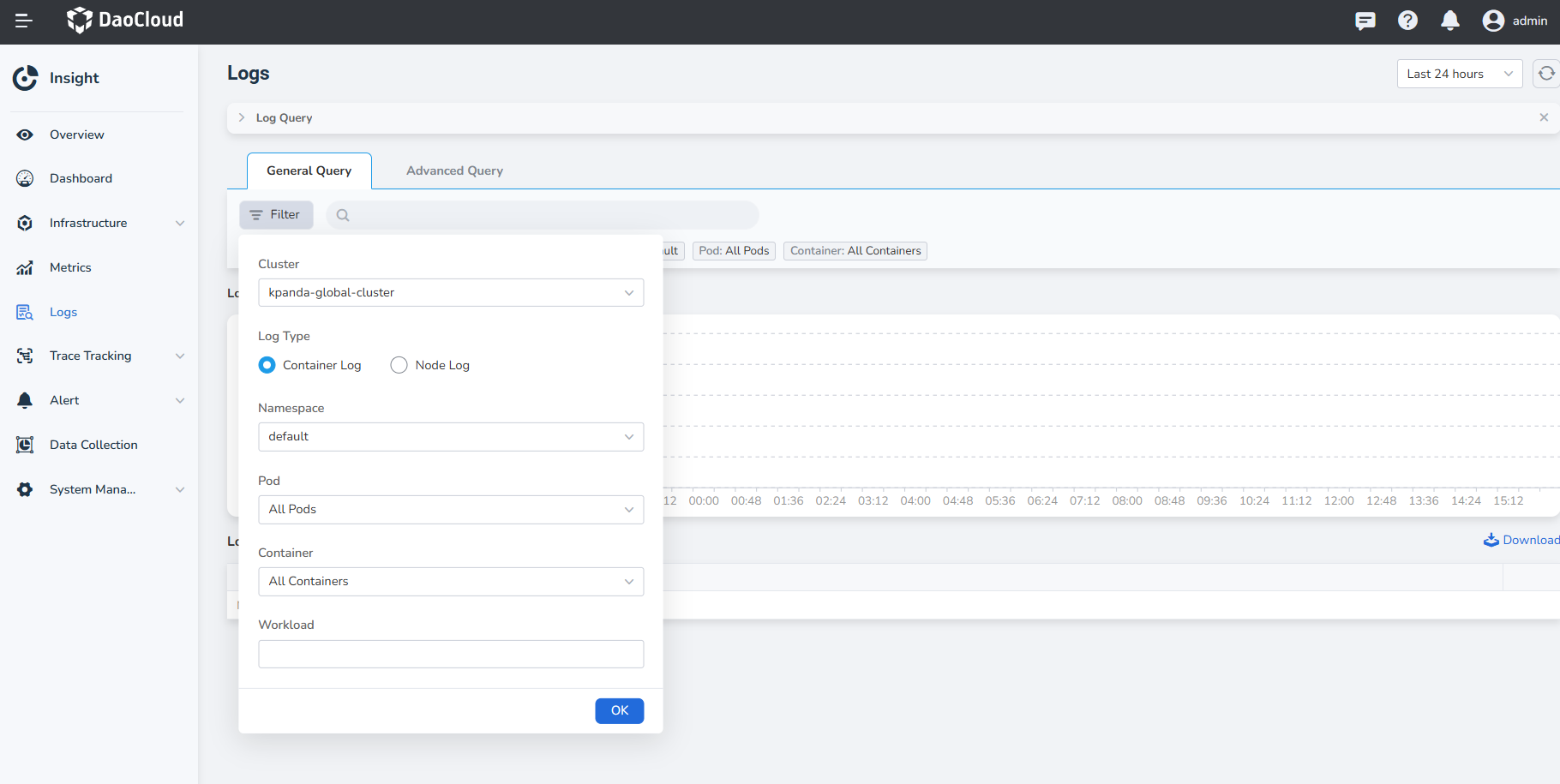Expand the Log Query section chevron

242,117
